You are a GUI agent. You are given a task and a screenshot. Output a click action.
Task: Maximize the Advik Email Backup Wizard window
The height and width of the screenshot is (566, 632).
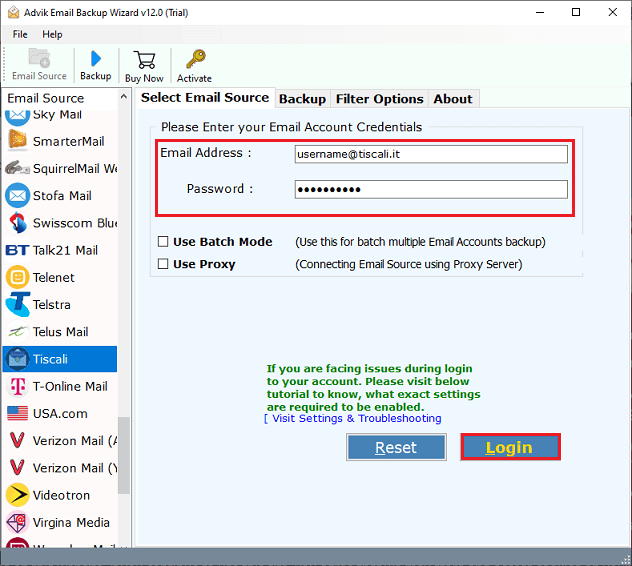click(x=576, y=12)
